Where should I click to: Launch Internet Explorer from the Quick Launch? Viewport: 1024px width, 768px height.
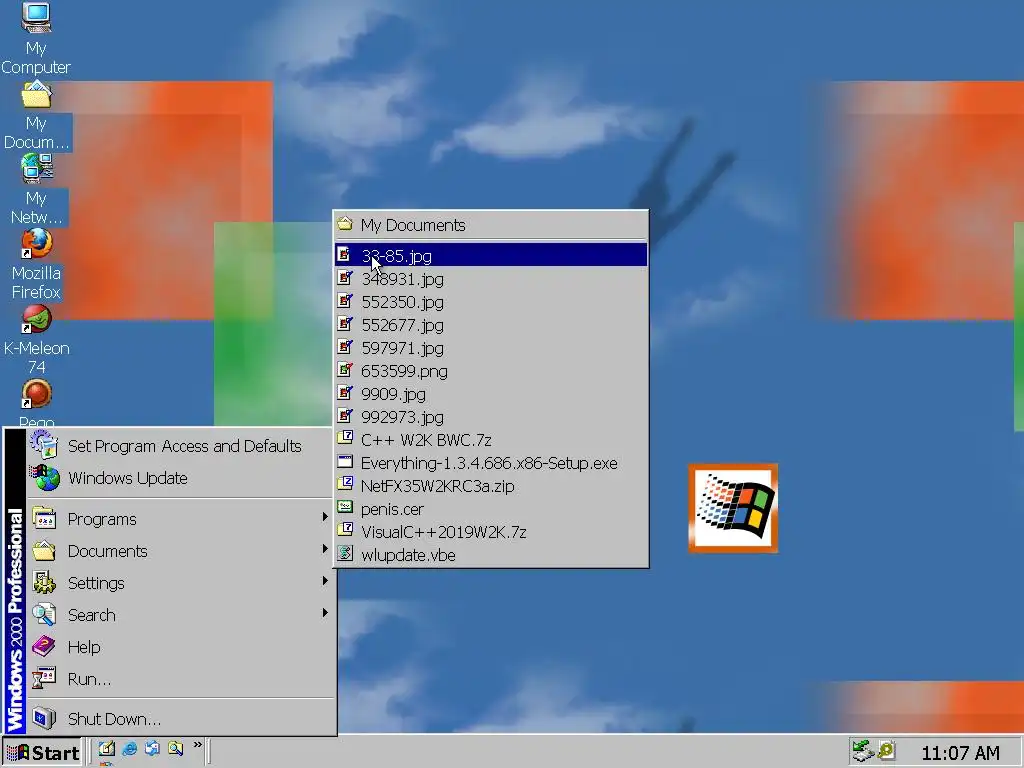tap(129, 749)
